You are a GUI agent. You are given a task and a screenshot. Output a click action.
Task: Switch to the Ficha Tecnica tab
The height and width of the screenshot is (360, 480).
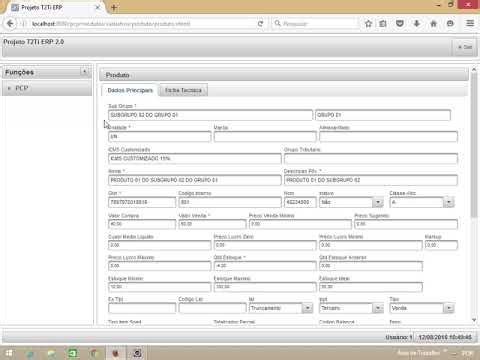pyautogui.click(x=183, y=90)
